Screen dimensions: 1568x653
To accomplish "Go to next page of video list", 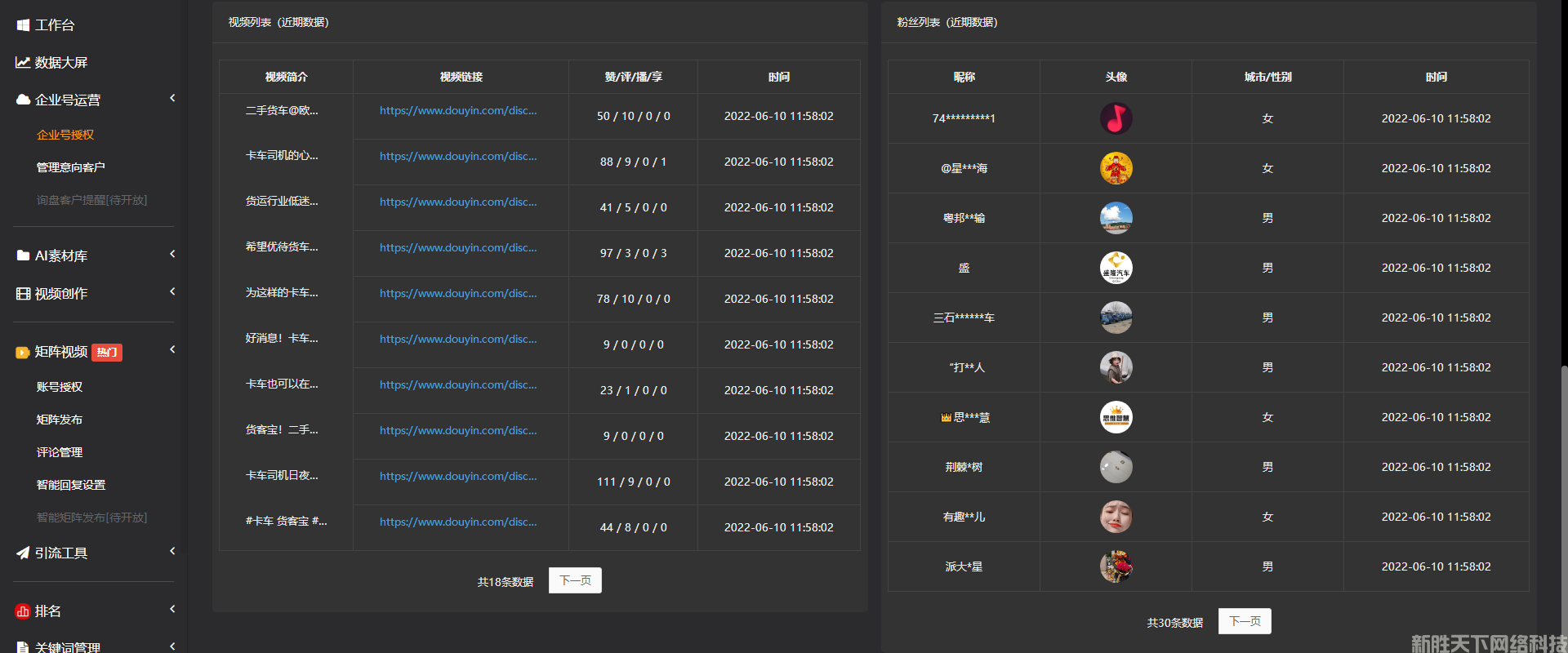I will tap(575, 580).
